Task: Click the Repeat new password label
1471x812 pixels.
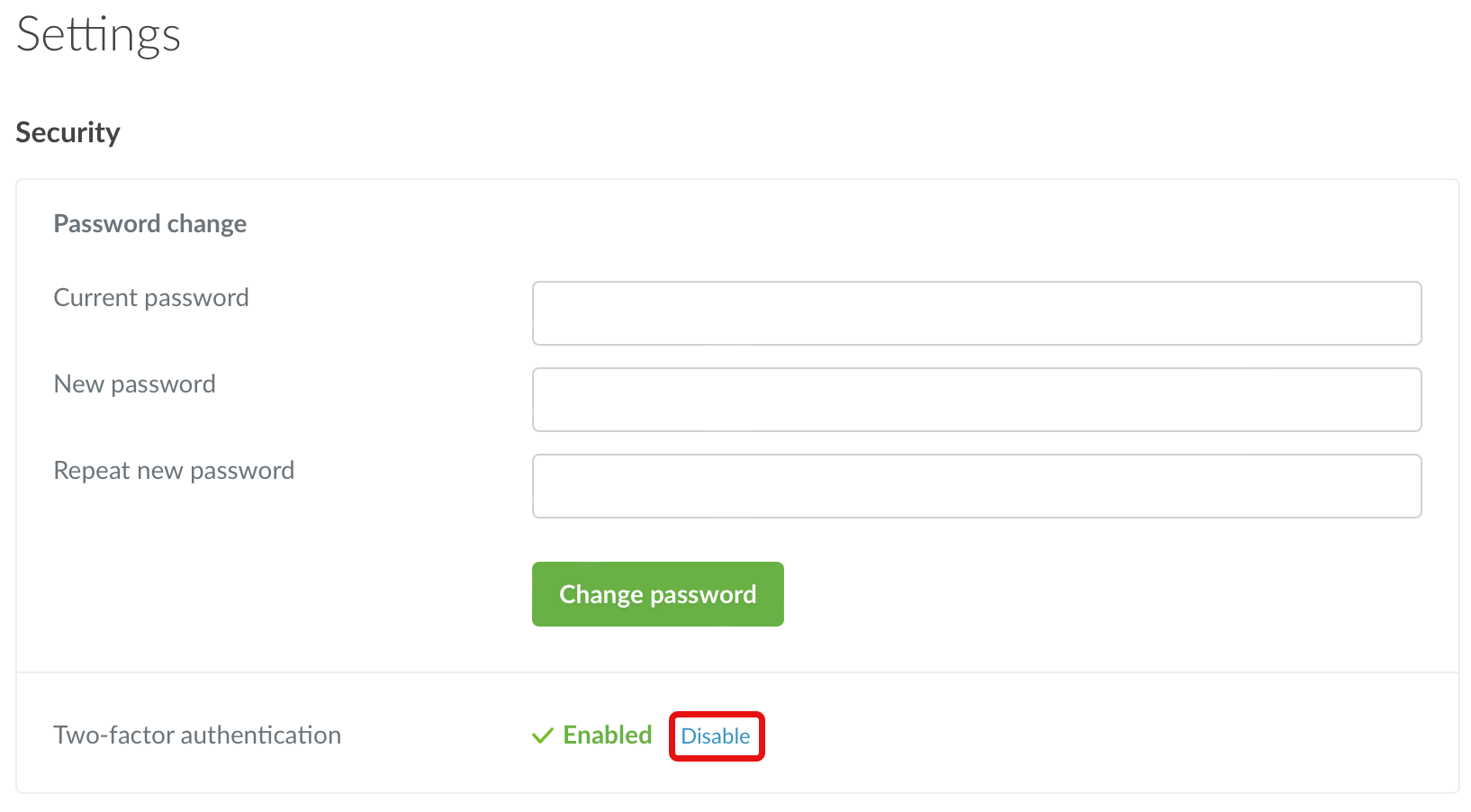Action: pyautogui.click(x=175, y=471)
